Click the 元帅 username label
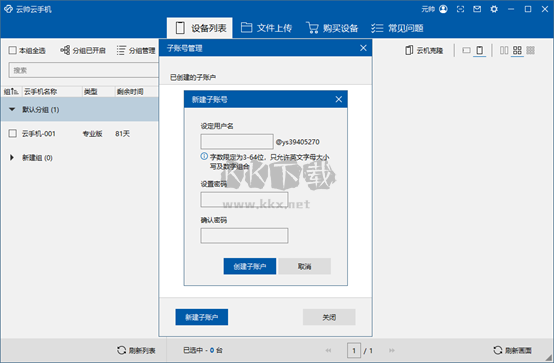The height and width of the screenshot is (363, 554). (428, 9)
